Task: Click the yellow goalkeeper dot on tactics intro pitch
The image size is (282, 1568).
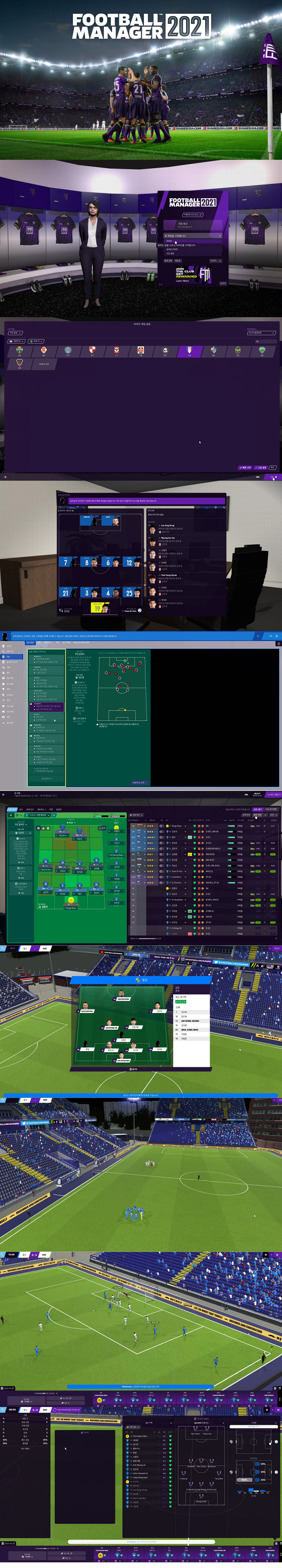Action: [x=124, y=710]
